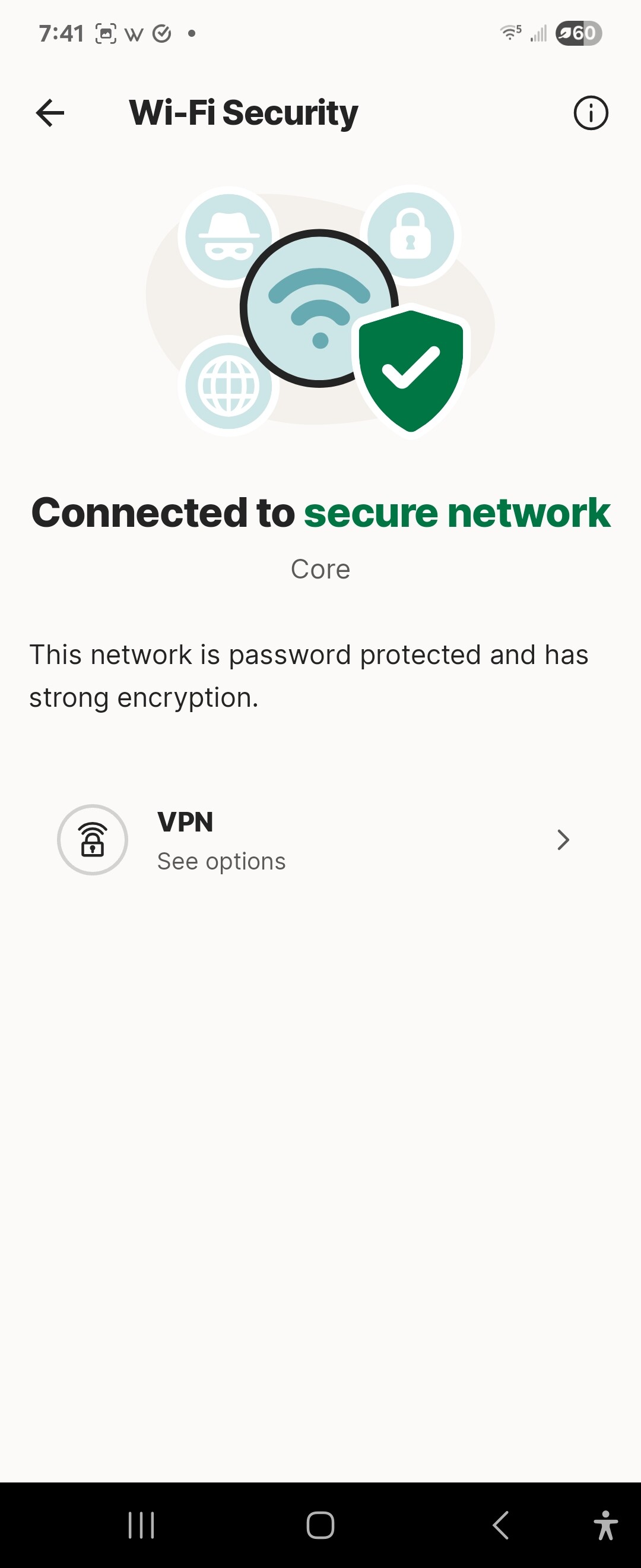This screenshot has height=1568, width=641.
Task: Tap the green shield checkmark icon
Action: tap(411, 369)
